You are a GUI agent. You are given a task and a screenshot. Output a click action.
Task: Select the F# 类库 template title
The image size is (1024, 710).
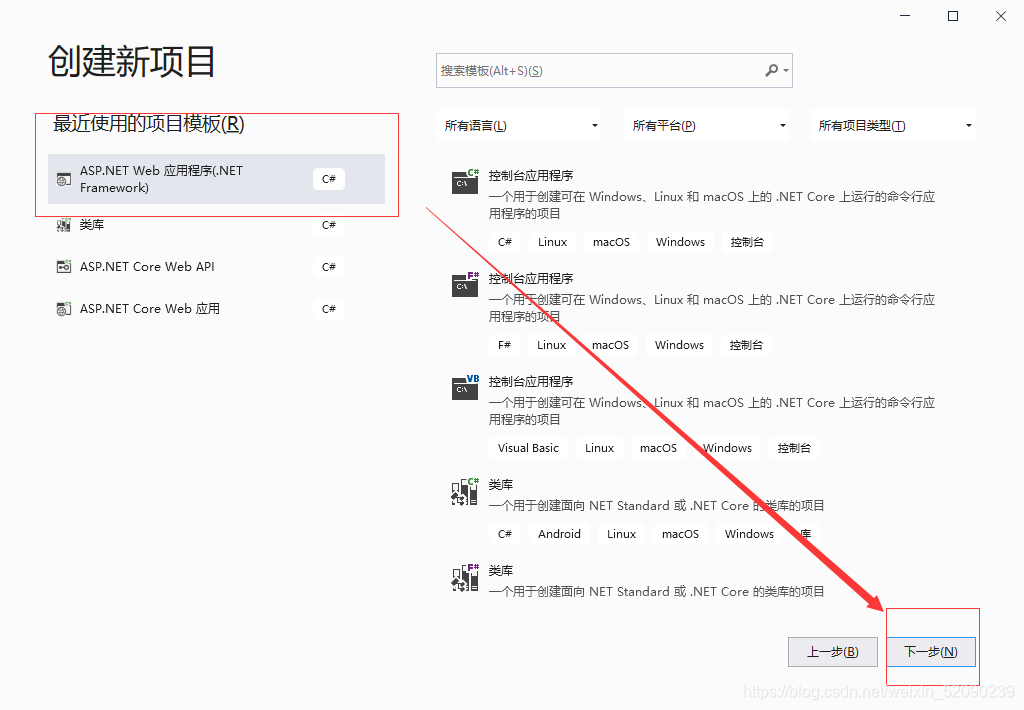coord(500,571)
